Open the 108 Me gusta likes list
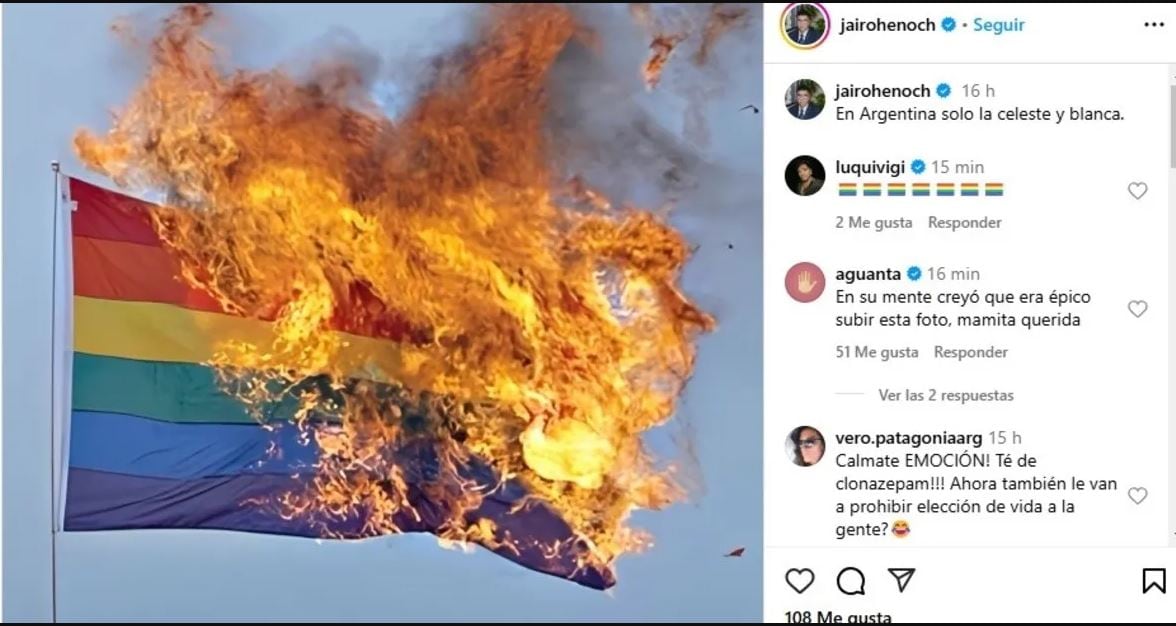This screenshot has height=626, width=1176. (838, 618)
